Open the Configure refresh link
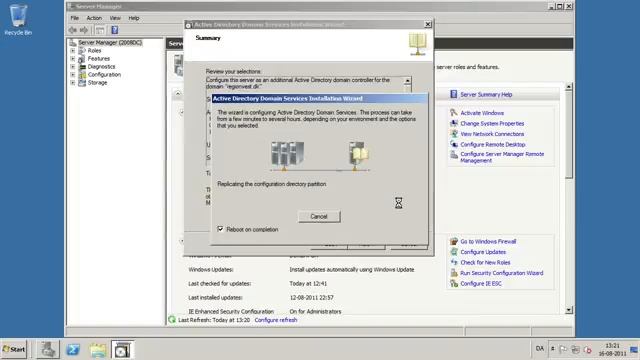640x360 pixels. [x=276, y=320]
